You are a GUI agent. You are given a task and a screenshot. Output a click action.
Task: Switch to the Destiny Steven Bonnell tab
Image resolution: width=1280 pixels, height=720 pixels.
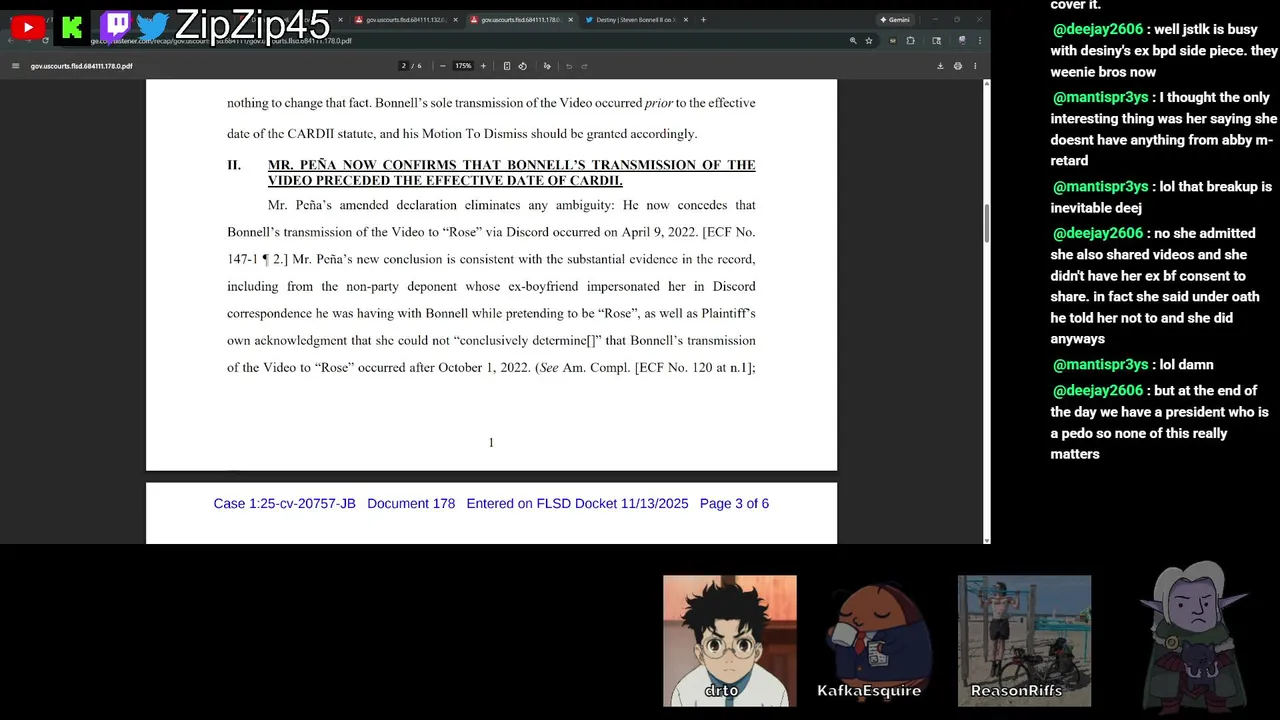click(636, 20)
